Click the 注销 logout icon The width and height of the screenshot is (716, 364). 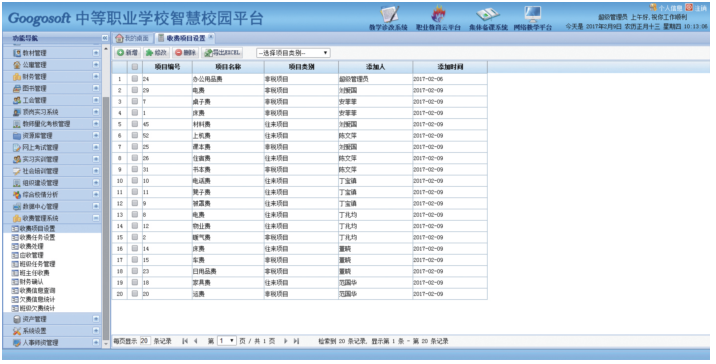tap(689, 7)
